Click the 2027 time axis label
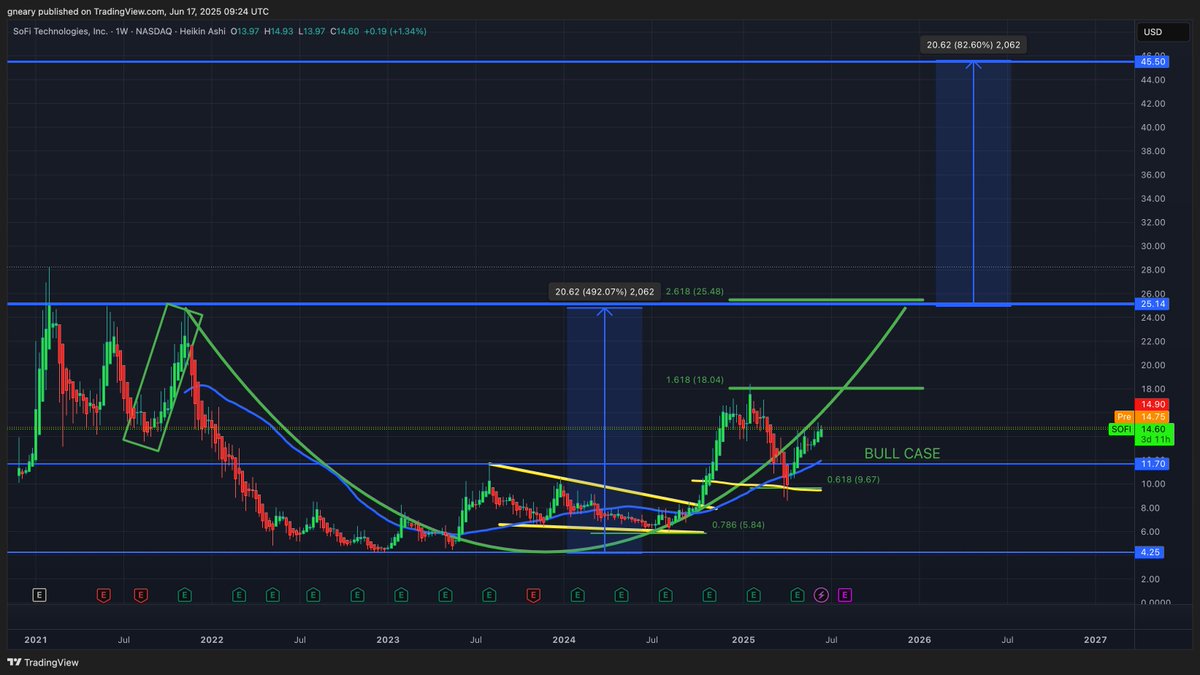This screenshot has width=1200, height=675. 1095,639
